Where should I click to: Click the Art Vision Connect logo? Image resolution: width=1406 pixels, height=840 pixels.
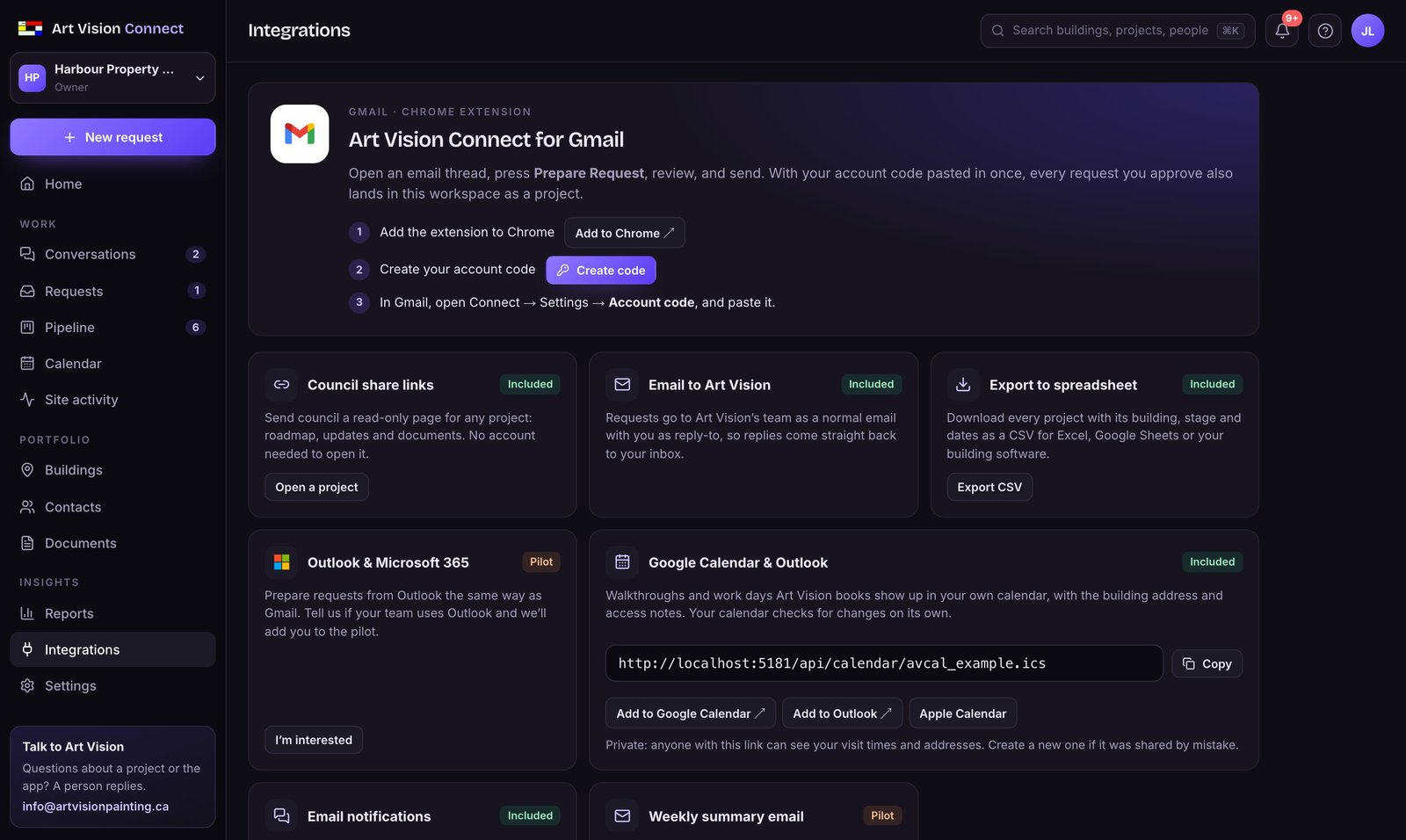point(101,28)
